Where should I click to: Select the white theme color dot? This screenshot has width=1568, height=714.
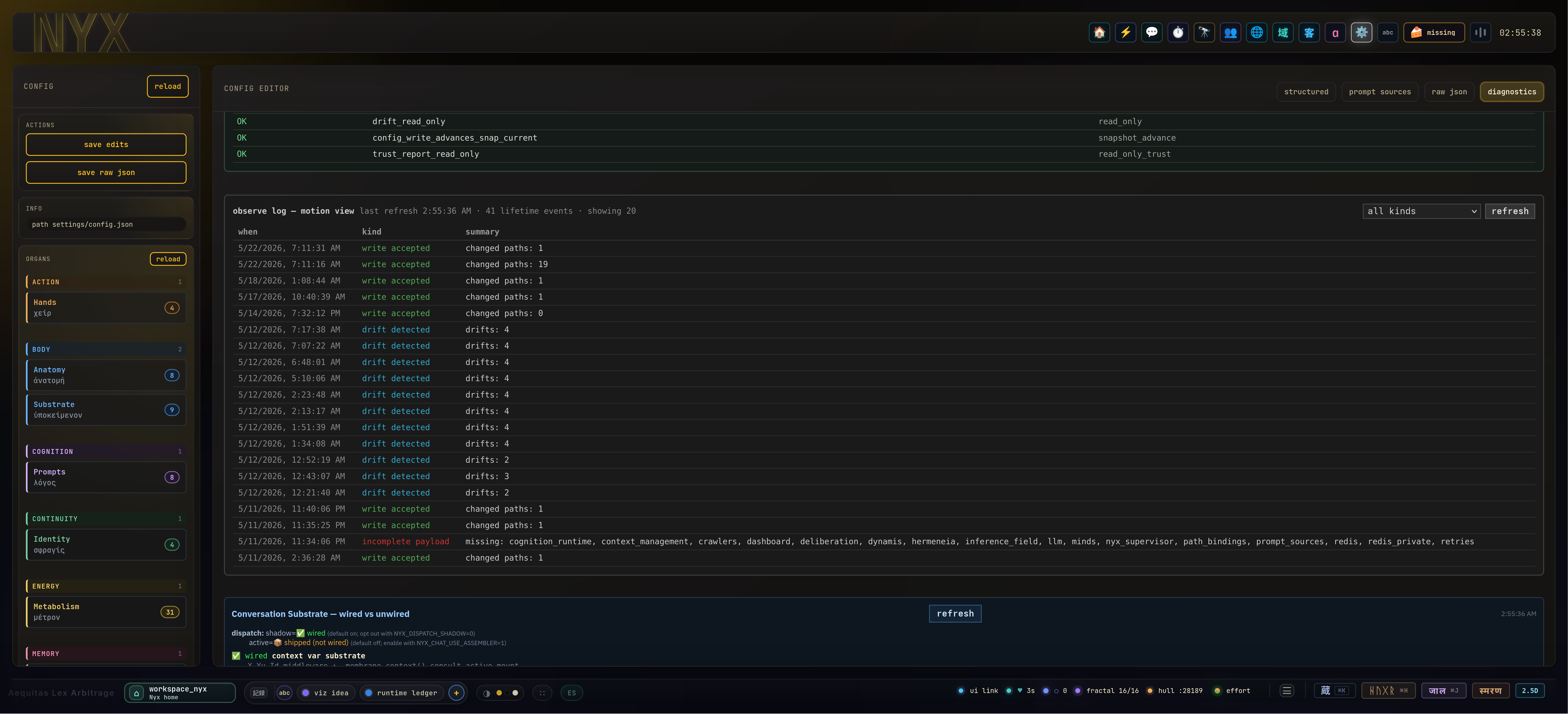pos(516,693)
